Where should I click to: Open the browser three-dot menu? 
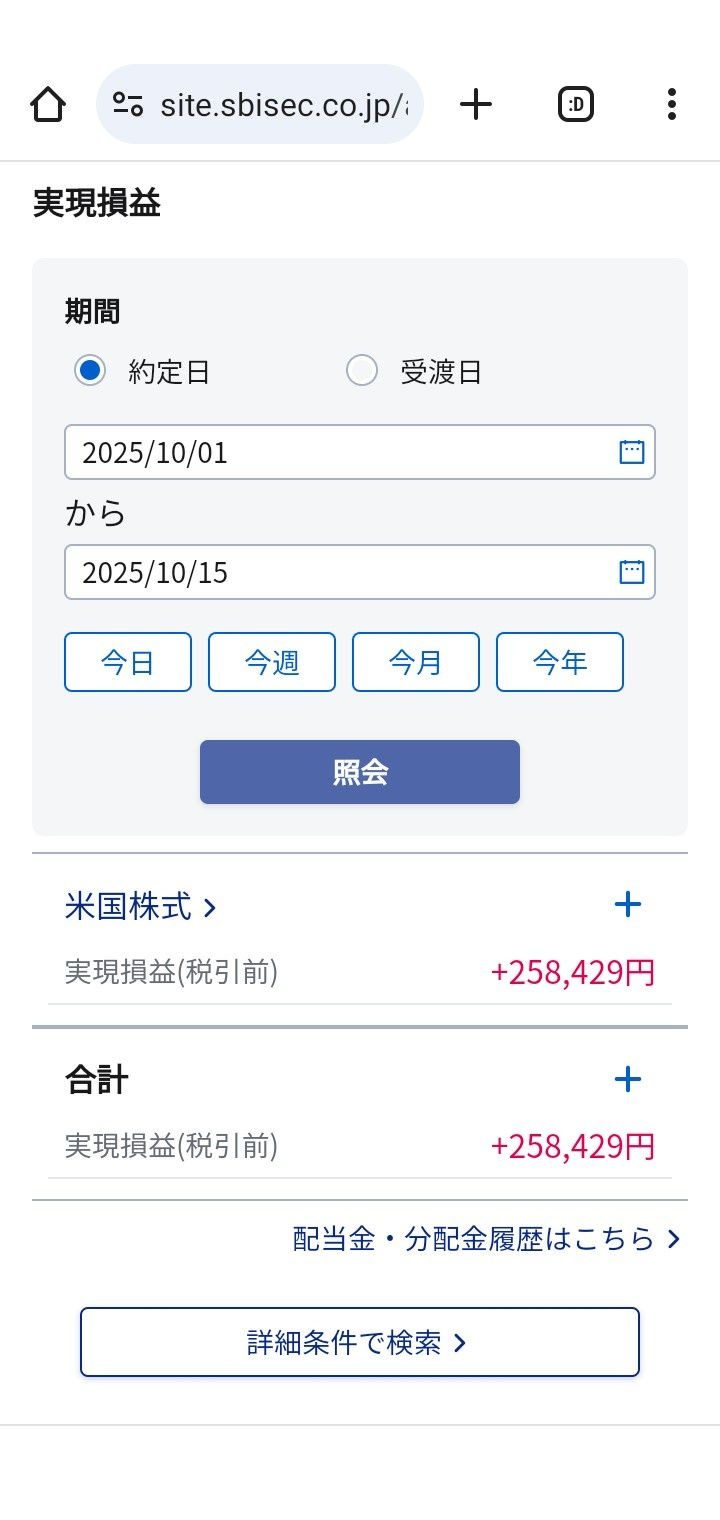(671, 104)
